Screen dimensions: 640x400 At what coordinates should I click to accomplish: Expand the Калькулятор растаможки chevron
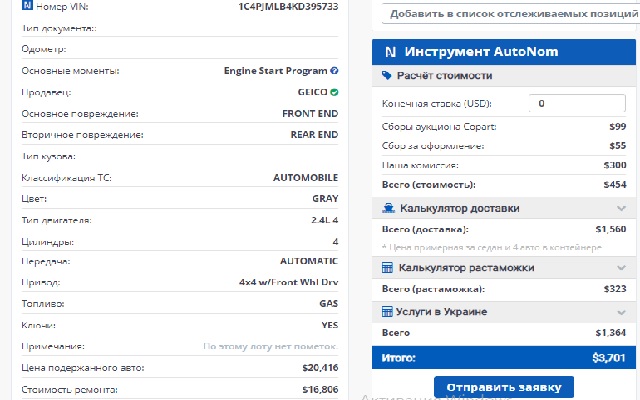[x=621, y=268]
